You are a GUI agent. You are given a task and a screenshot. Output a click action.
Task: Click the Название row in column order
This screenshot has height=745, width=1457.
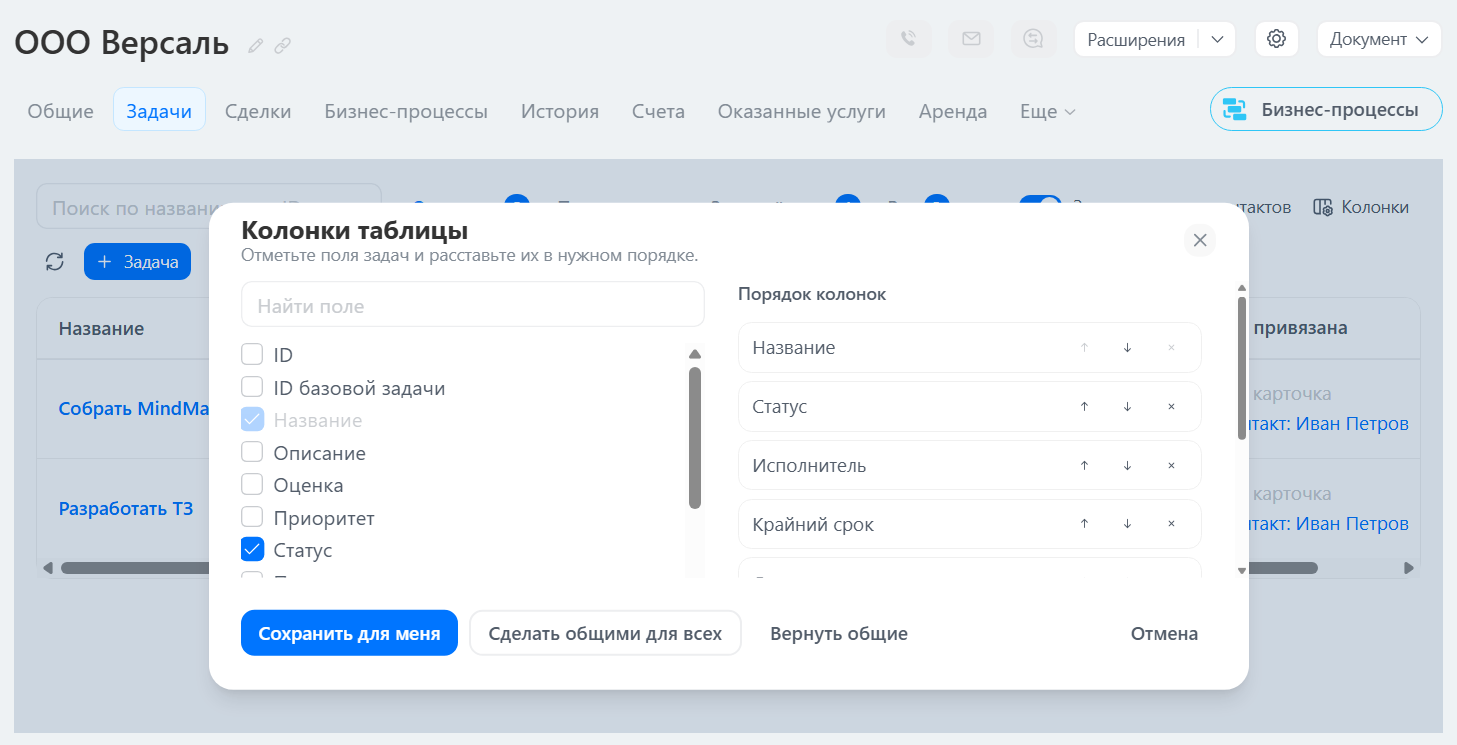click(970, 348)
